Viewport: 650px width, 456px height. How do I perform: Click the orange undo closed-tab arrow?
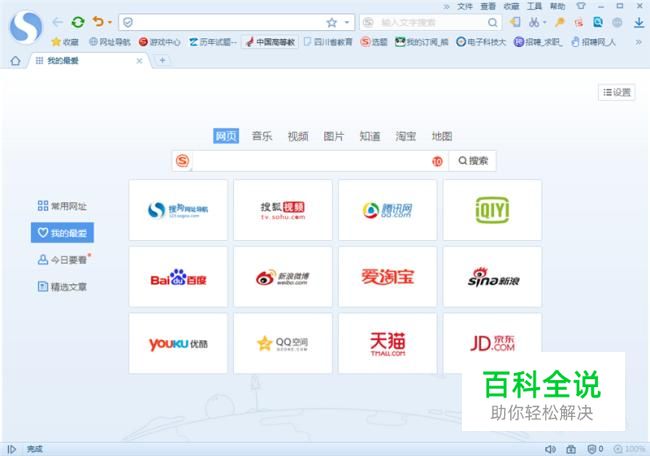tap(98, 21)
